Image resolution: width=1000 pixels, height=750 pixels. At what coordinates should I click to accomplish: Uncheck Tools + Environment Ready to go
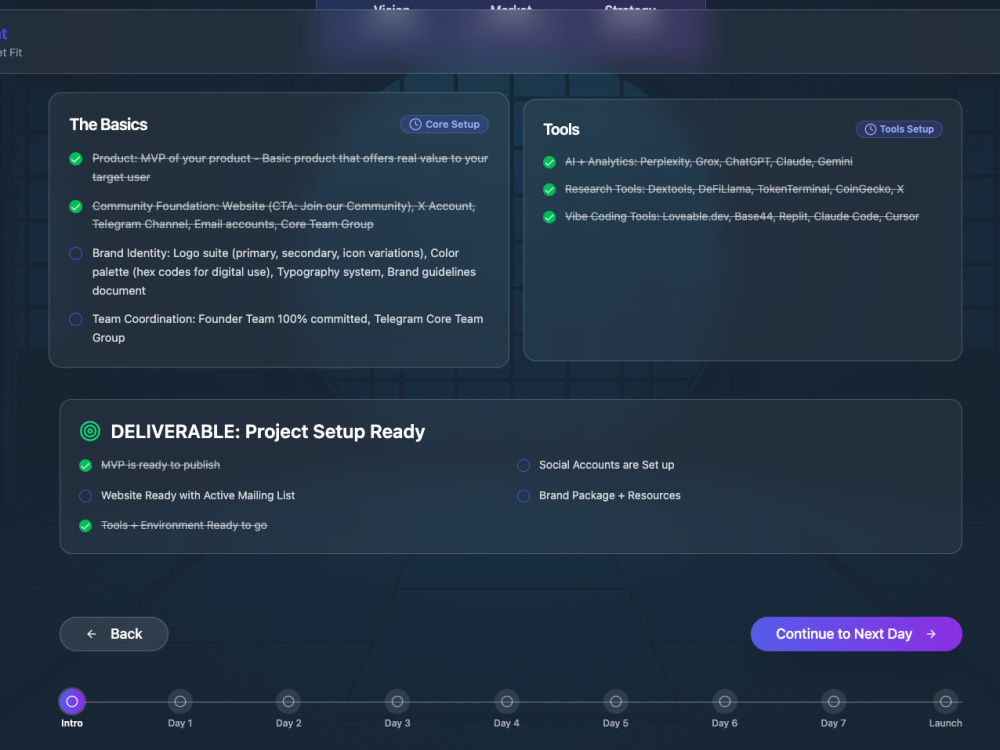click(x=85, y=526)
